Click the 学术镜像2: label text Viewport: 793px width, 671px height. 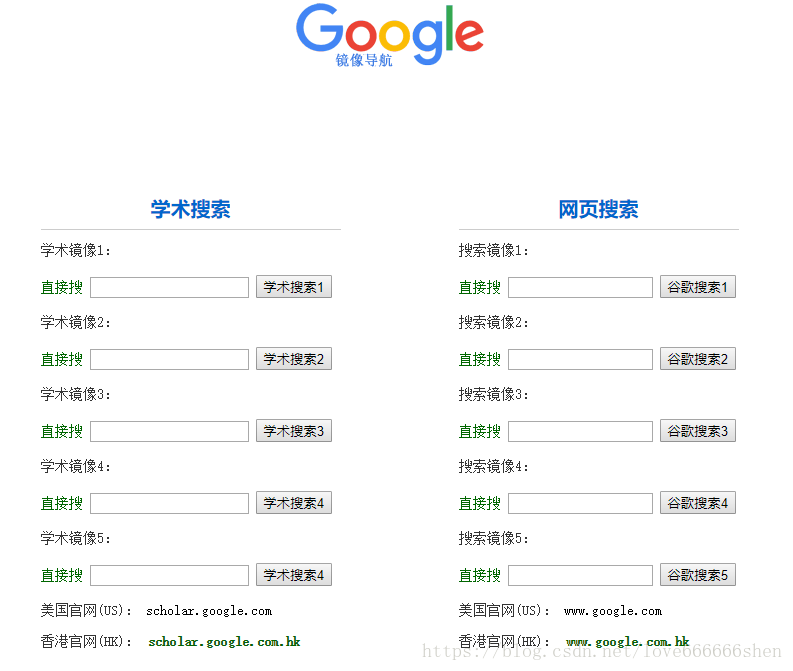[x=75, y=322]
